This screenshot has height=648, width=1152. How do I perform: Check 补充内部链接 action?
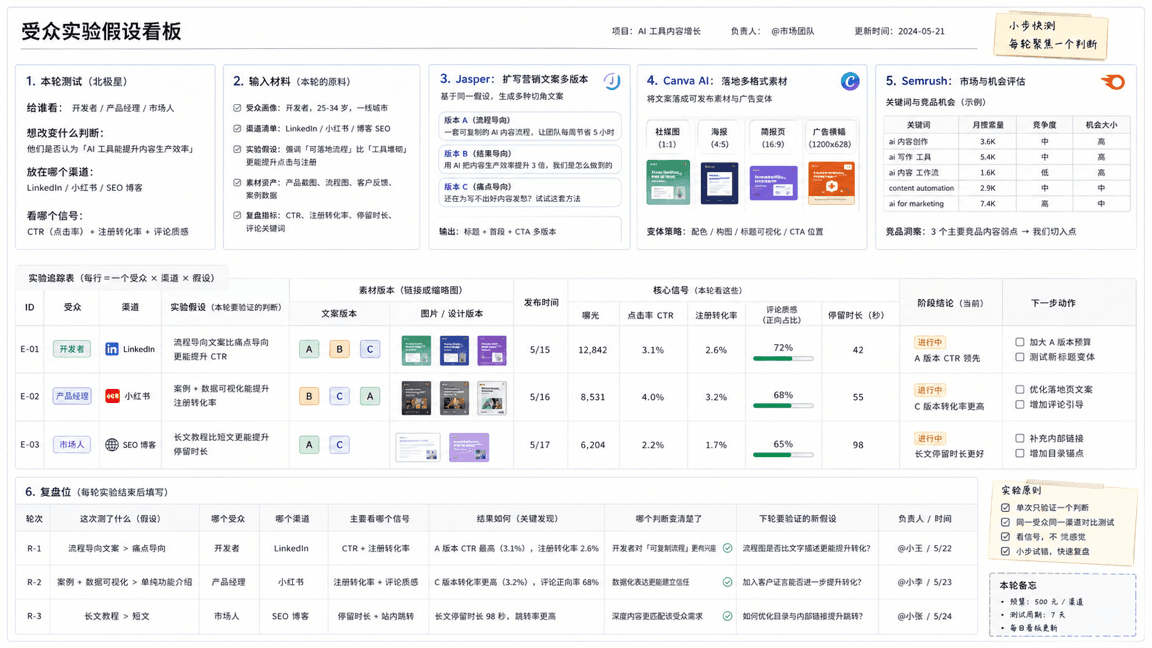point(1020,438)
